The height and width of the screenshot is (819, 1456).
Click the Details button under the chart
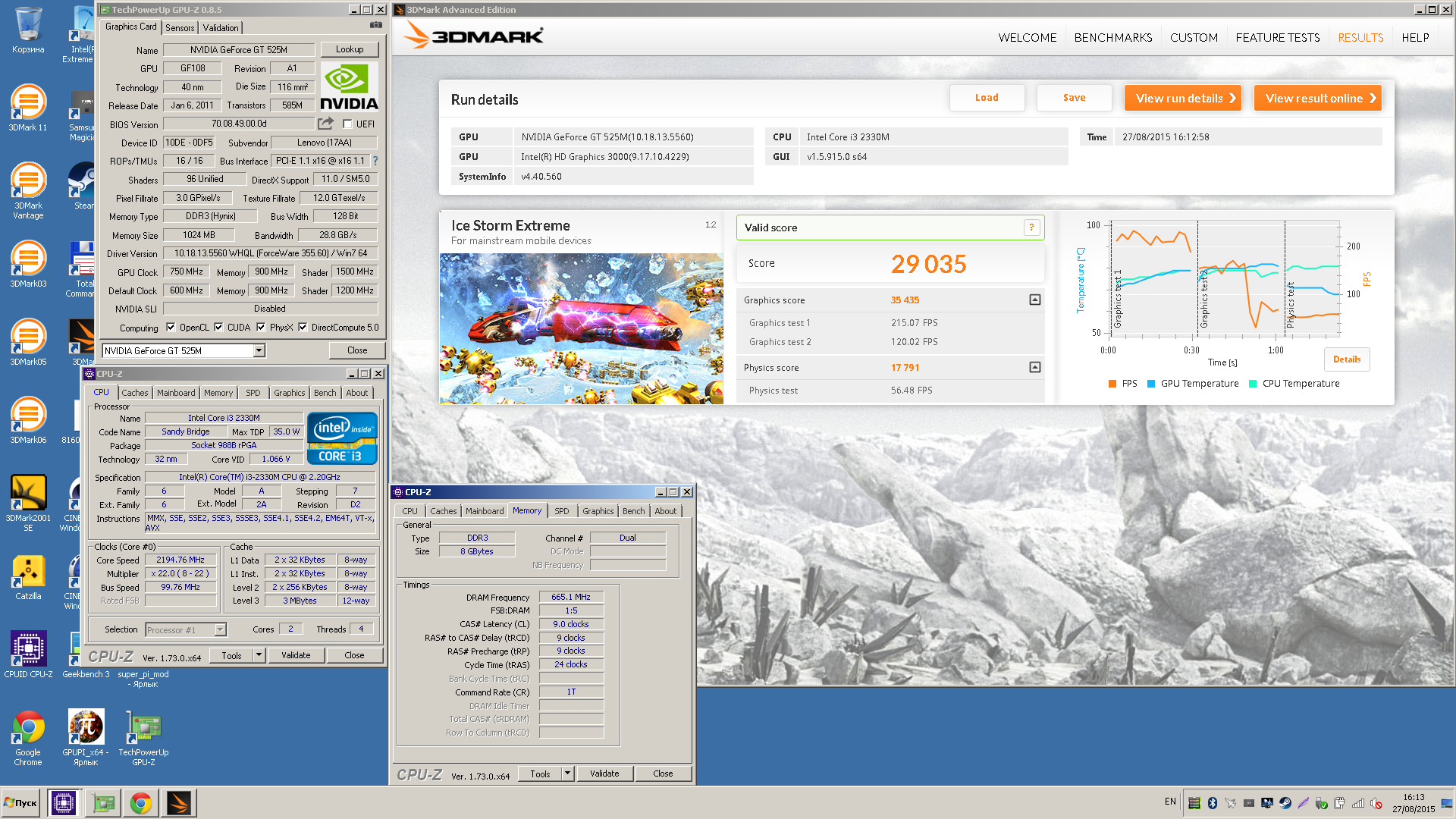(x=1347, y=359)
